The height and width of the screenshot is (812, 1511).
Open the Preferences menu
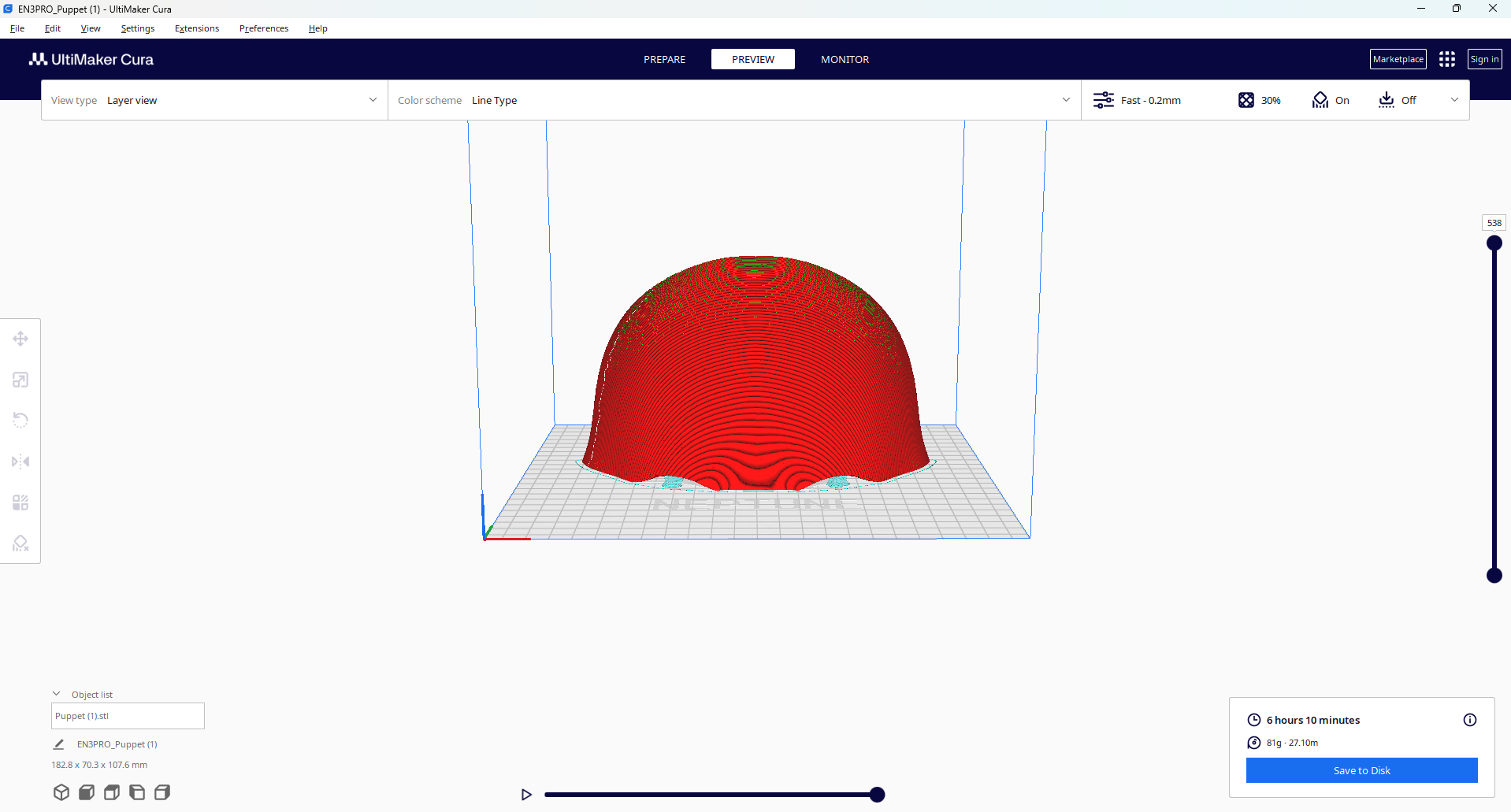coord(264,28)
